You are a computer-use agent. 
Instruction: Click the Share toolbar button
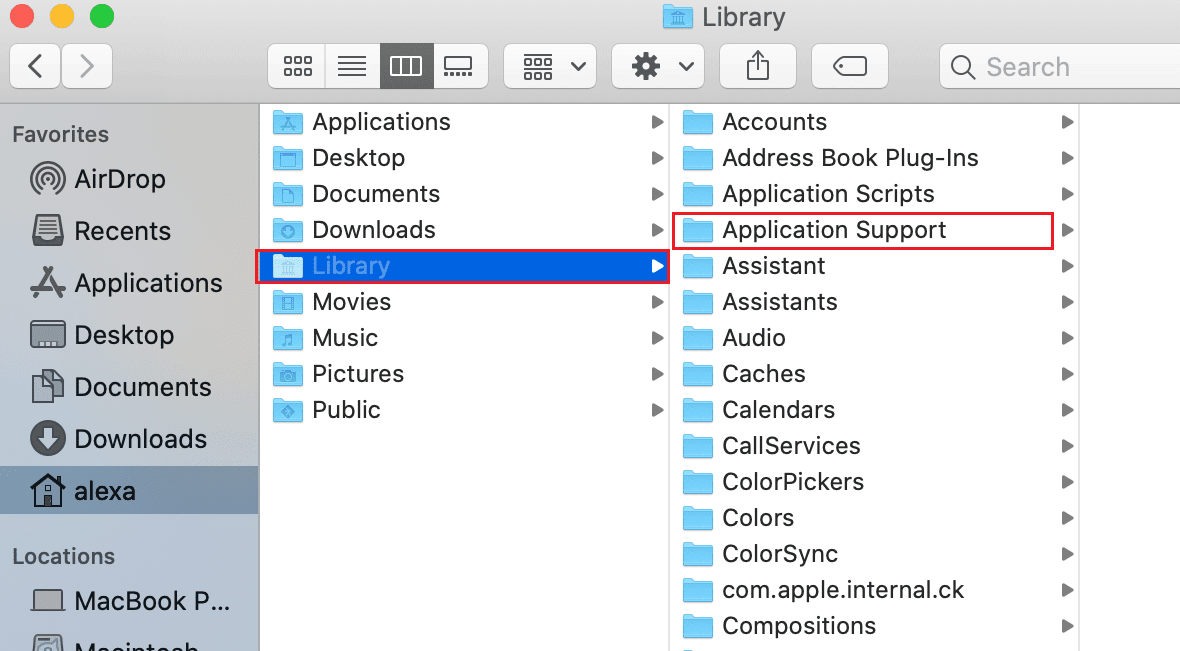pyautogui.click(x=758, y=66)
